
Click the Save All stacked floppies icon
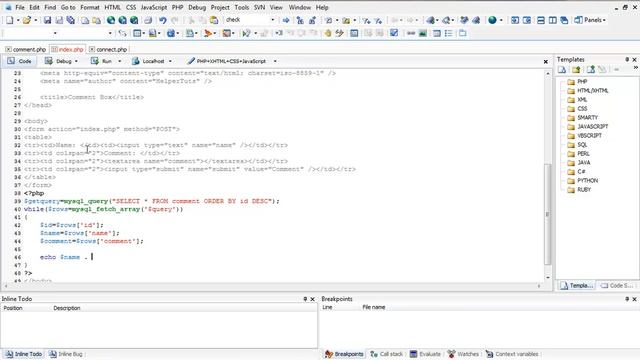click(x=71, y=20)
